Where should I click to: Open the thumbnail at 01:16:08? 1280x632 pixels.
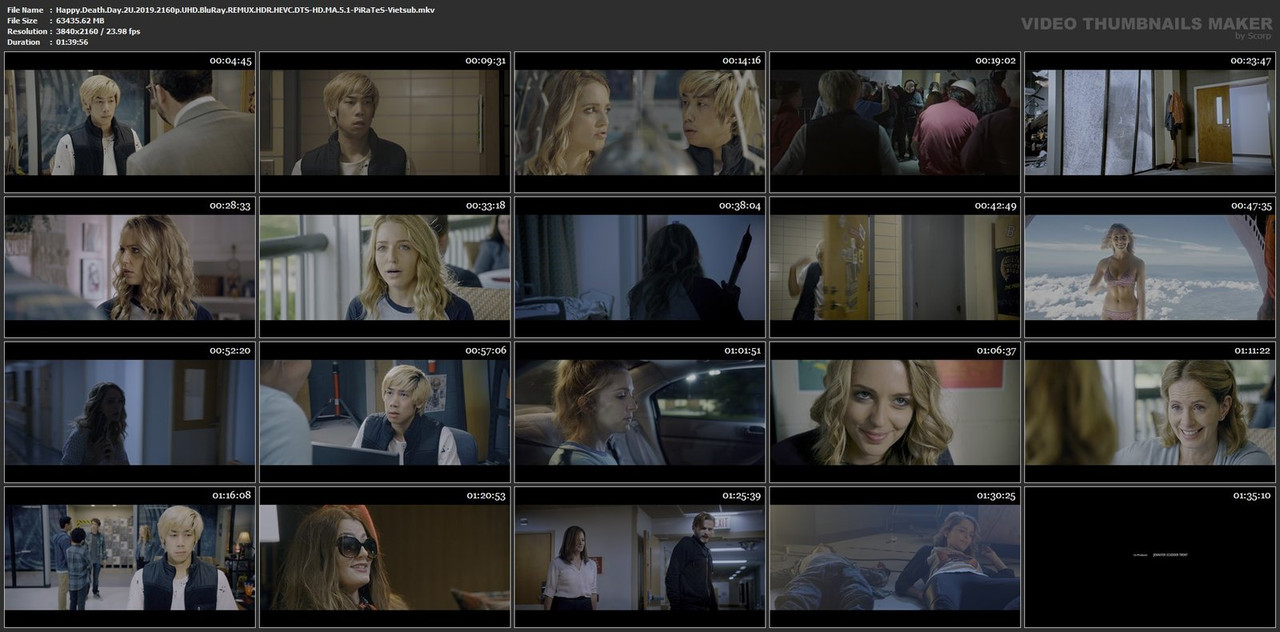(x=130, y=557)
